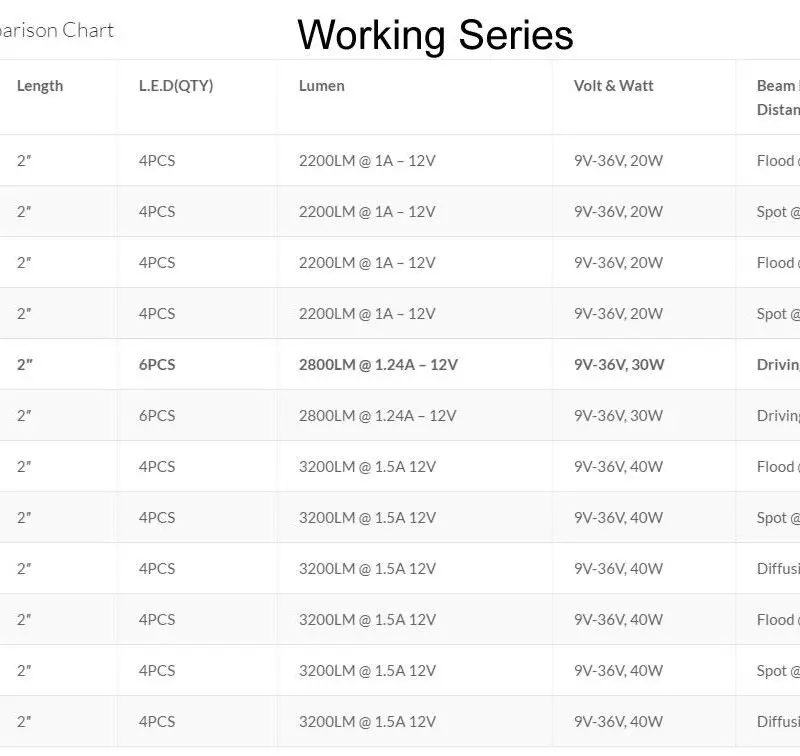Image resolution: width=800 pixels, height=756 pixels.
Task: Click the bold 9V-36V, 30W cell
Action: (x=619, y=365)
